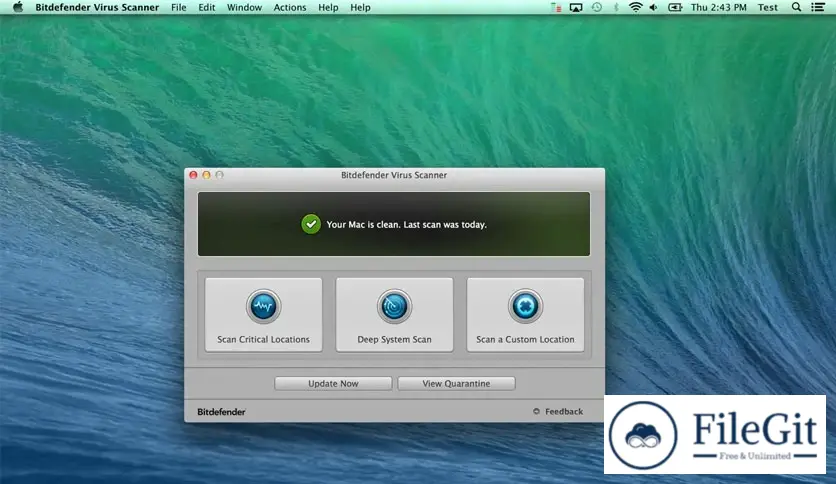Click the green checkmark status icon
This screenshot has height=484, width=836.
(311, 224)
